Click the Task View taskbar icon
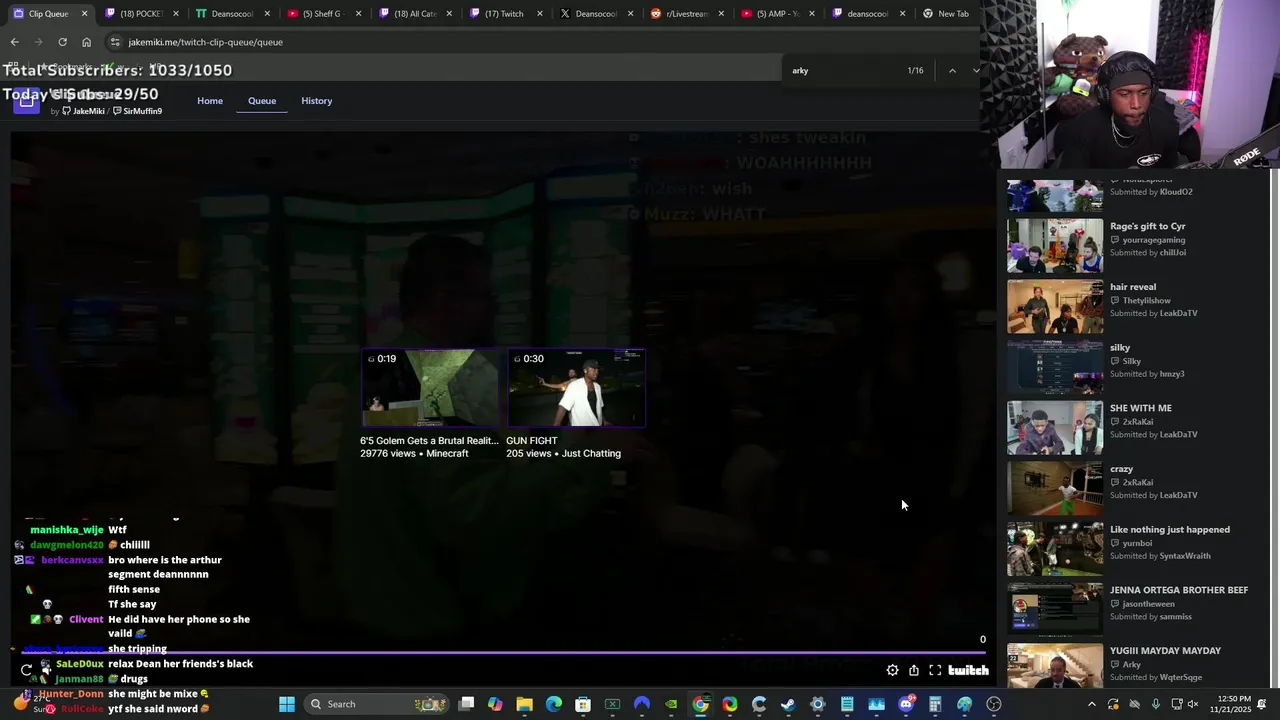This screenshot has height=720, width=1280. 466,704
